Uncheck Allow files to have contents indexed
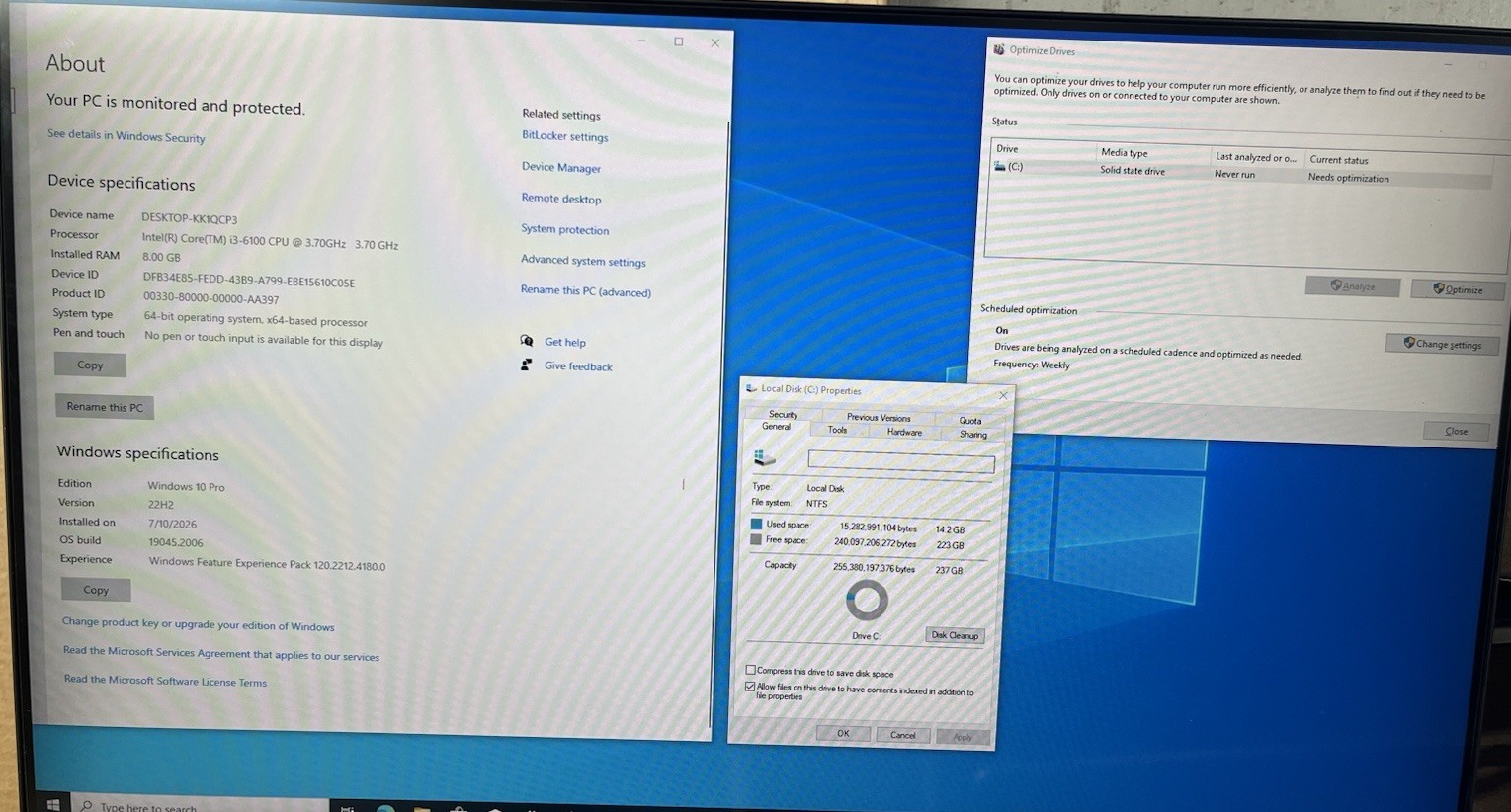Image resolution: width=1511 pixels, height=812 pixels. point(750,686)
